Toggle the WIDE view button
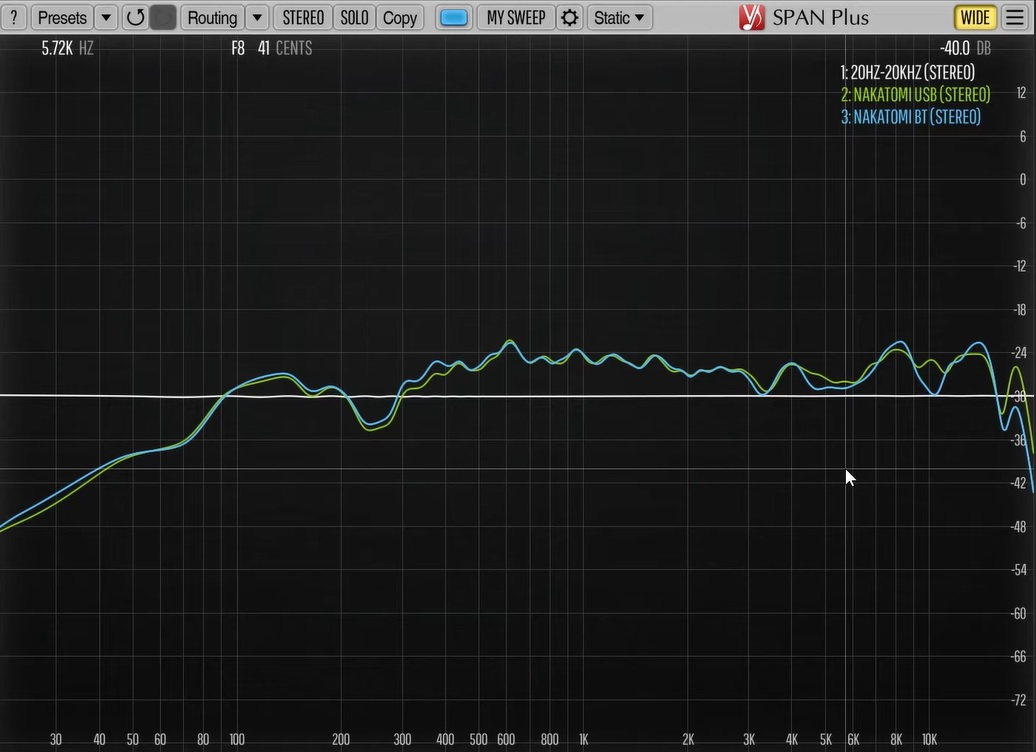Viewport: 1036px width, 752px height. (x=975, y=17)
